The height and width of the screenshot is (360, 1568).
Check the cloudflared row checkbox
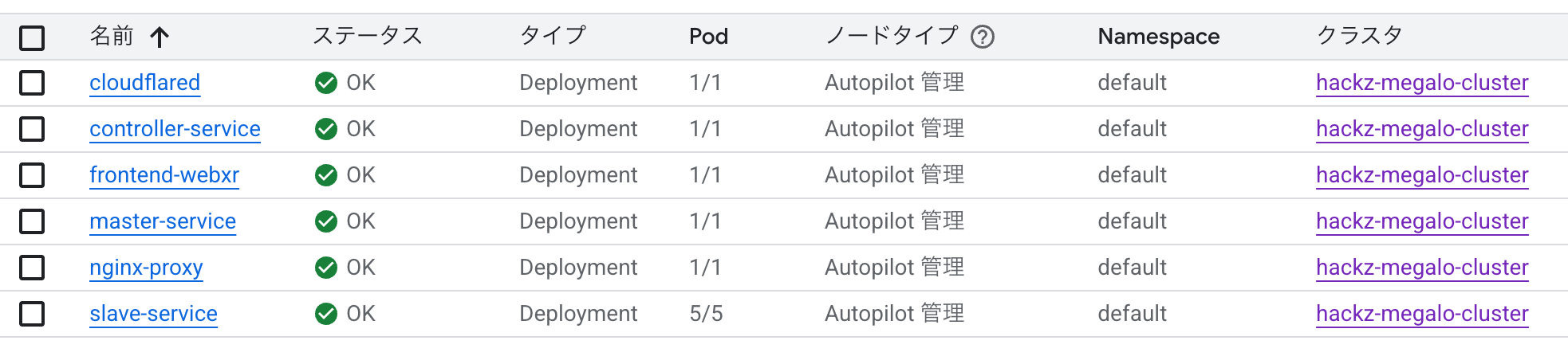tap(32, 83)
